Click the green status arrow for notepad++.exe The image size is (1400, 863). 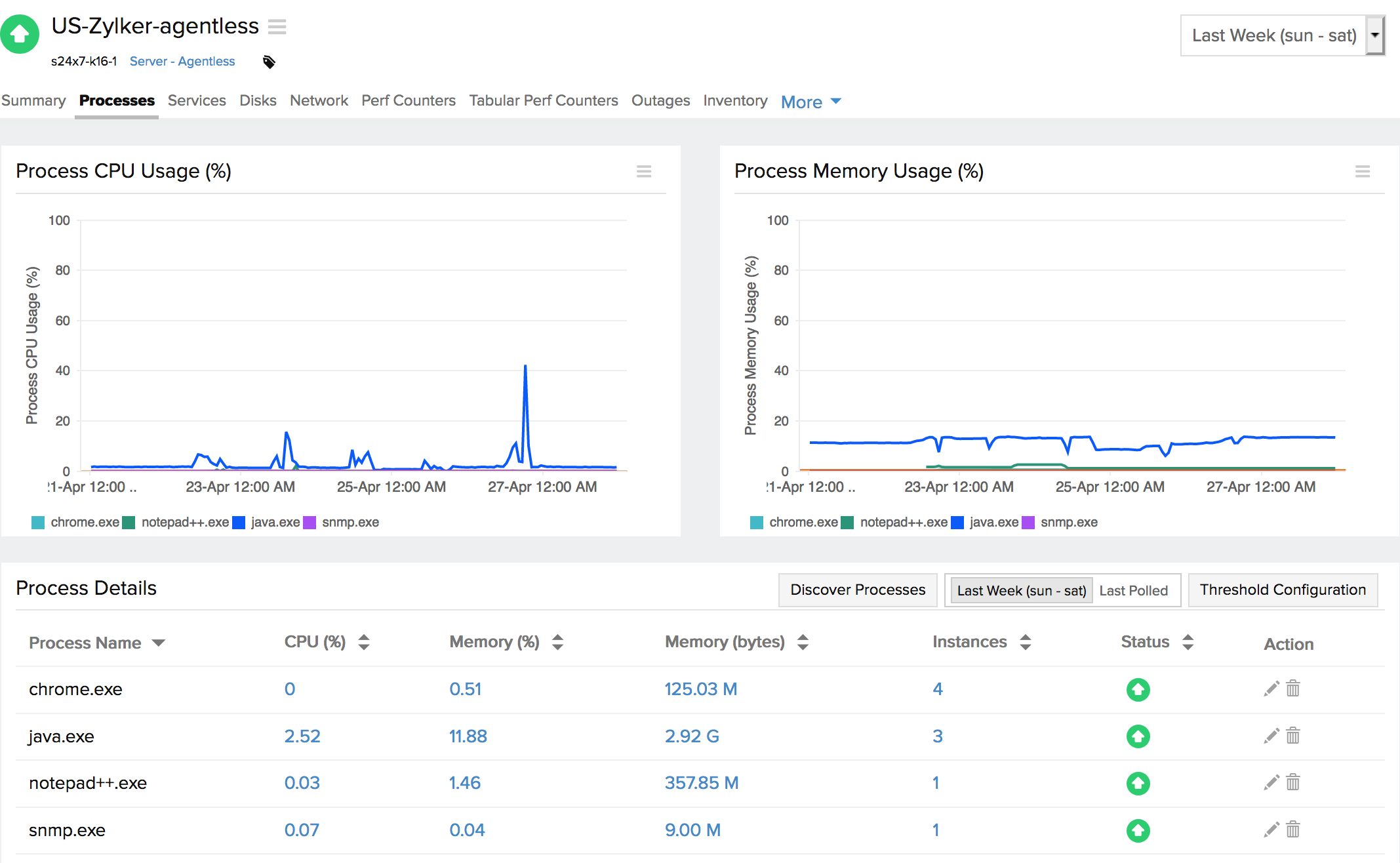pos(1138,783)
